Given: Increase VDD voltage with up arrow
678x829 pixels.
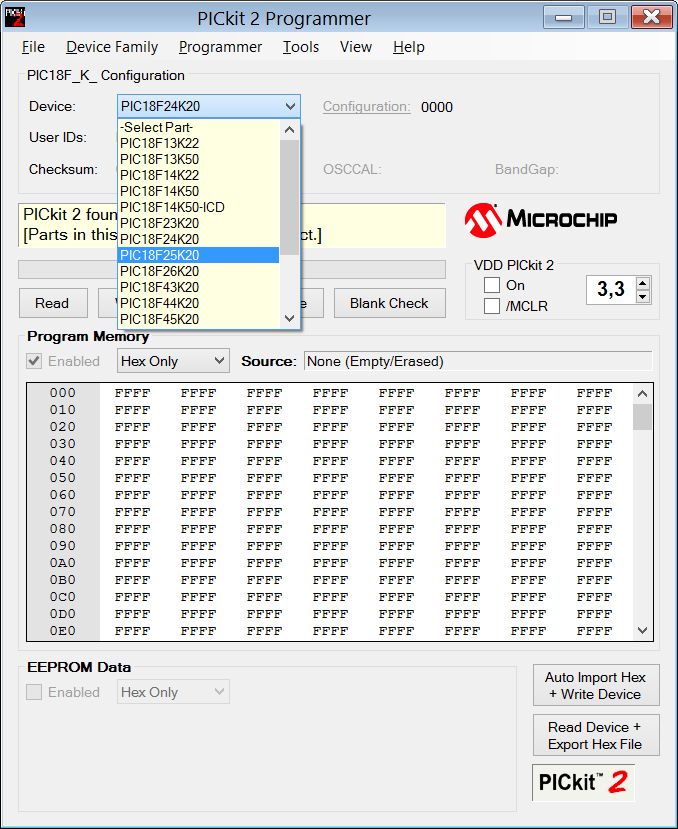Looking at the screenshot, I should click(x=643, y=283).
